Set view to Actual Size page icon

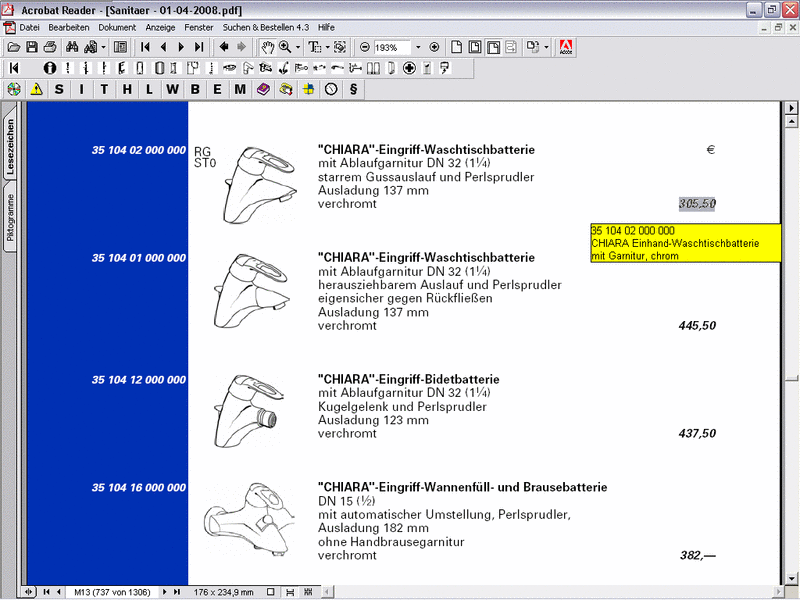tap(457, 47)
